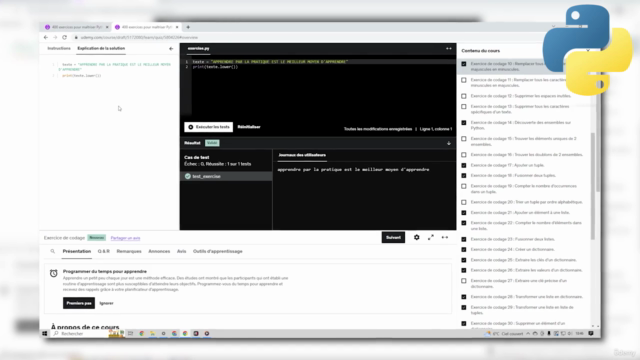Image resolution: width=640 pixels, height=360 pixels.
Task: Dismiss the reminder with Ignorer
Action: [107, 303]
